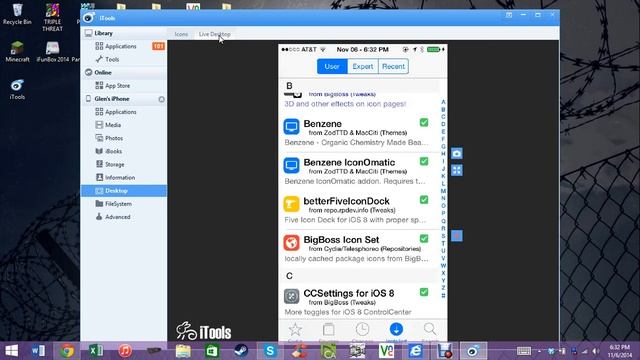This screenshot has height=360, width=640.
Task: Open the Benzene package icon
Action: pos(291,127)
